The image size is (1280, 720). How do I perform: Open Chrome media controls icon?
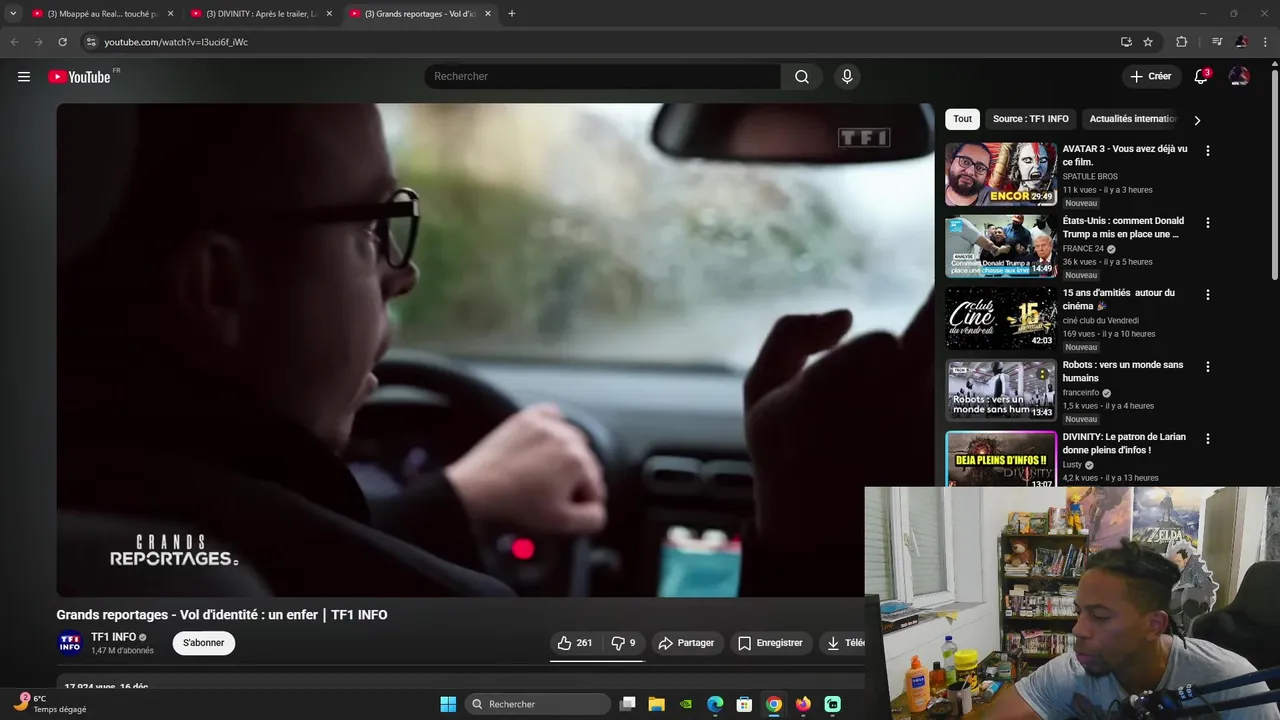(x=1217, y=42)
